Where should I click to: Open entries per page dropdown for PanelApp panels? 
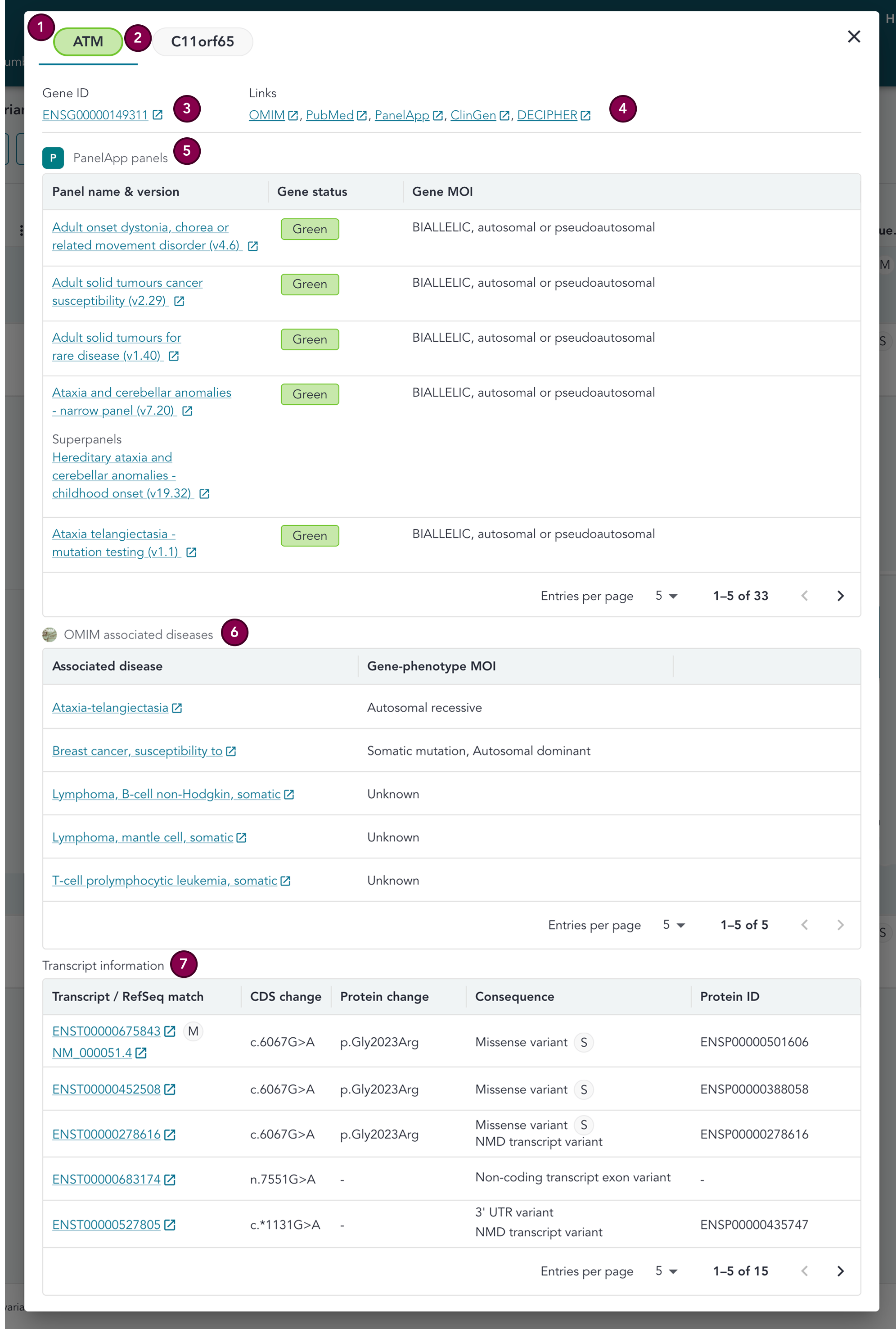(x=666, y=596)
